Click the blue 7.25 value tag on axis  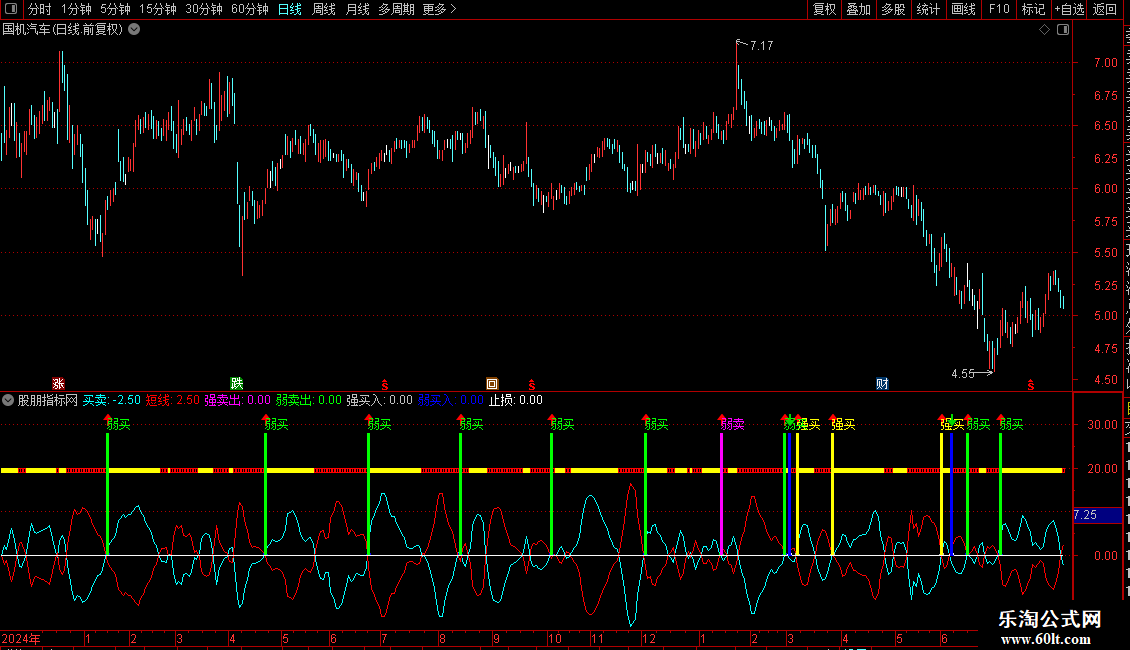pyautogui.click(x=1097, y=515)
